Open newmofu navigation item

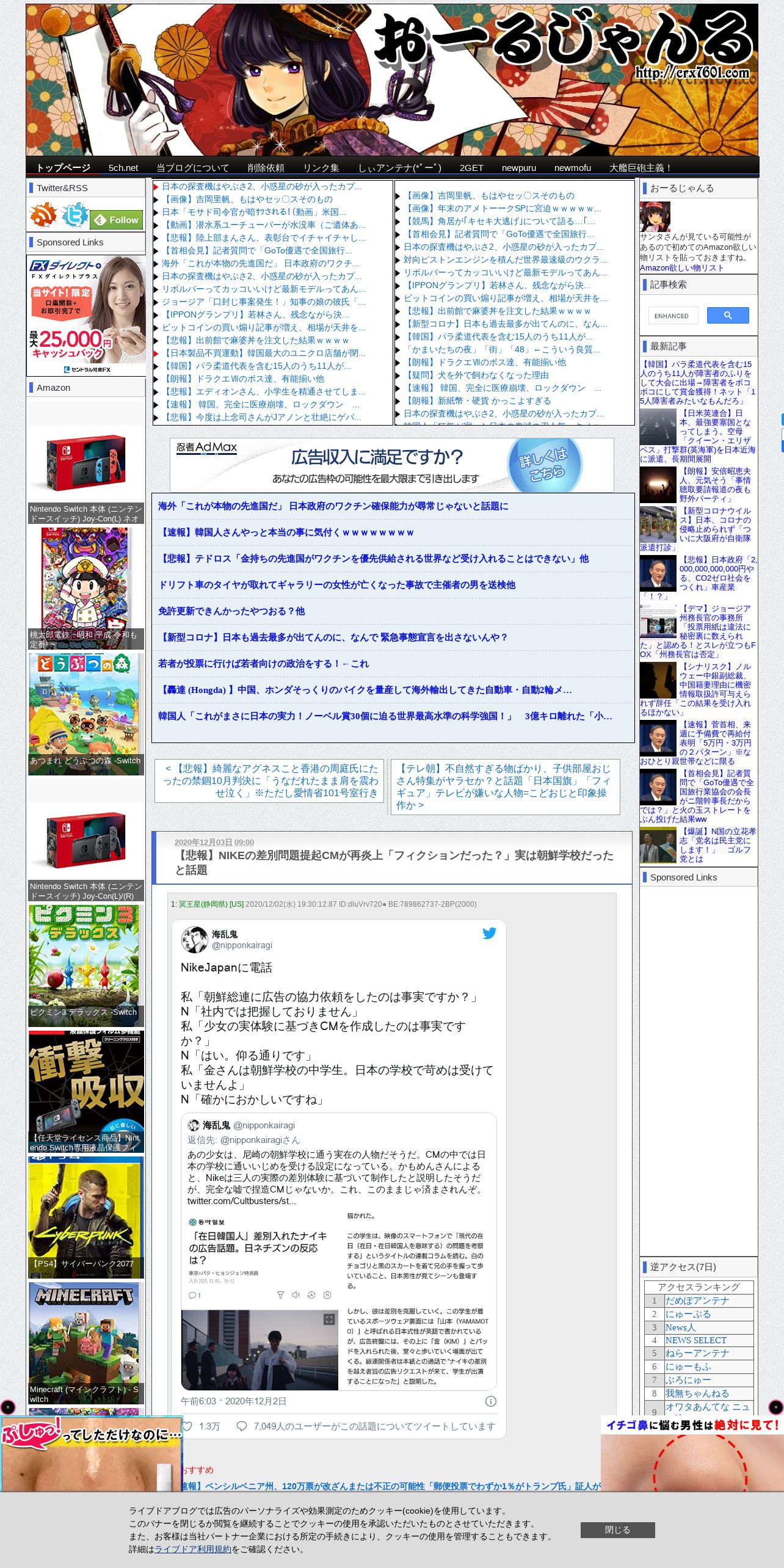point(573,167)
